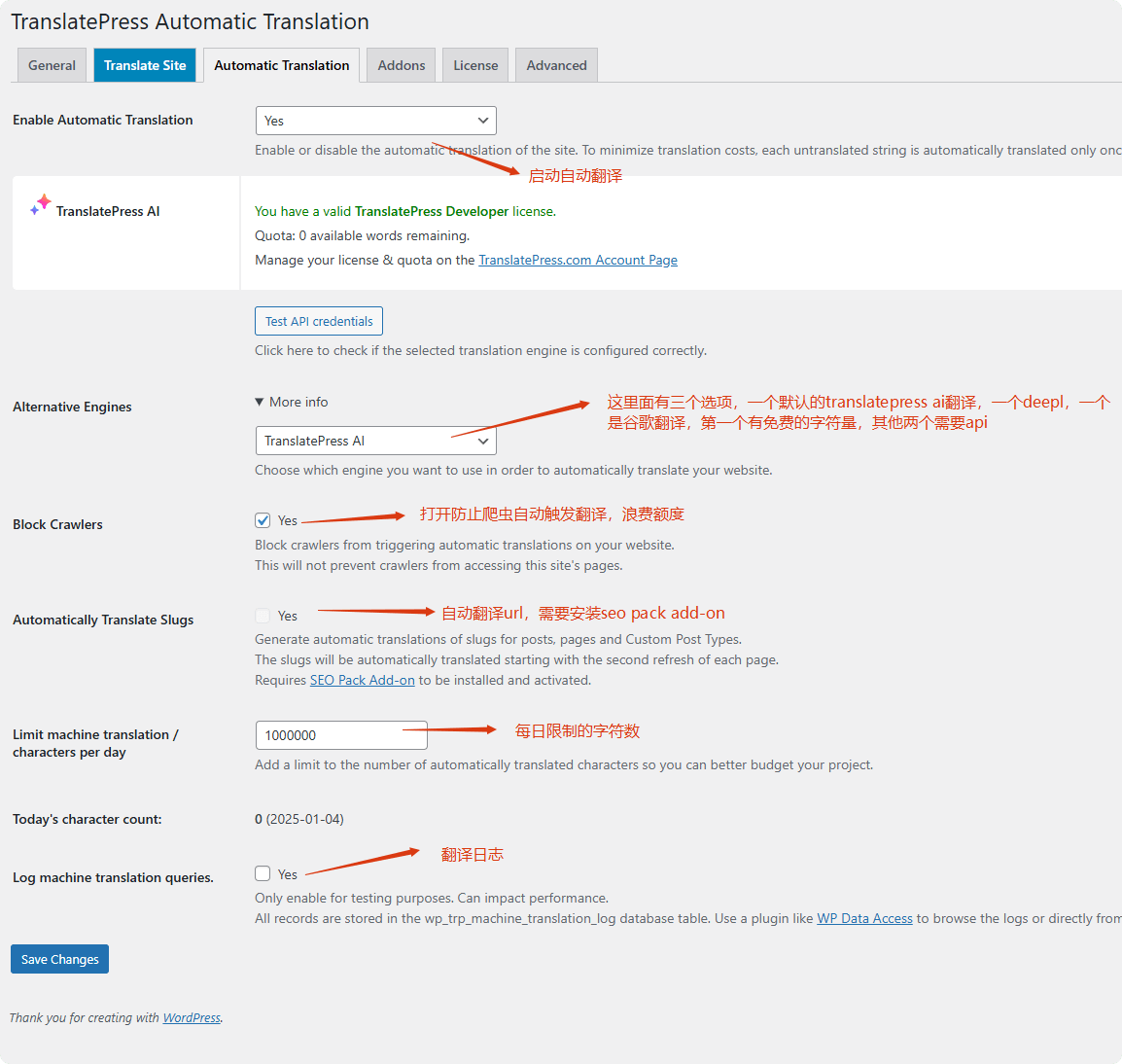Viewport: 1122px width, 1064px height.
Task: Click the Block Crawlers label
Action: (57, 525)
